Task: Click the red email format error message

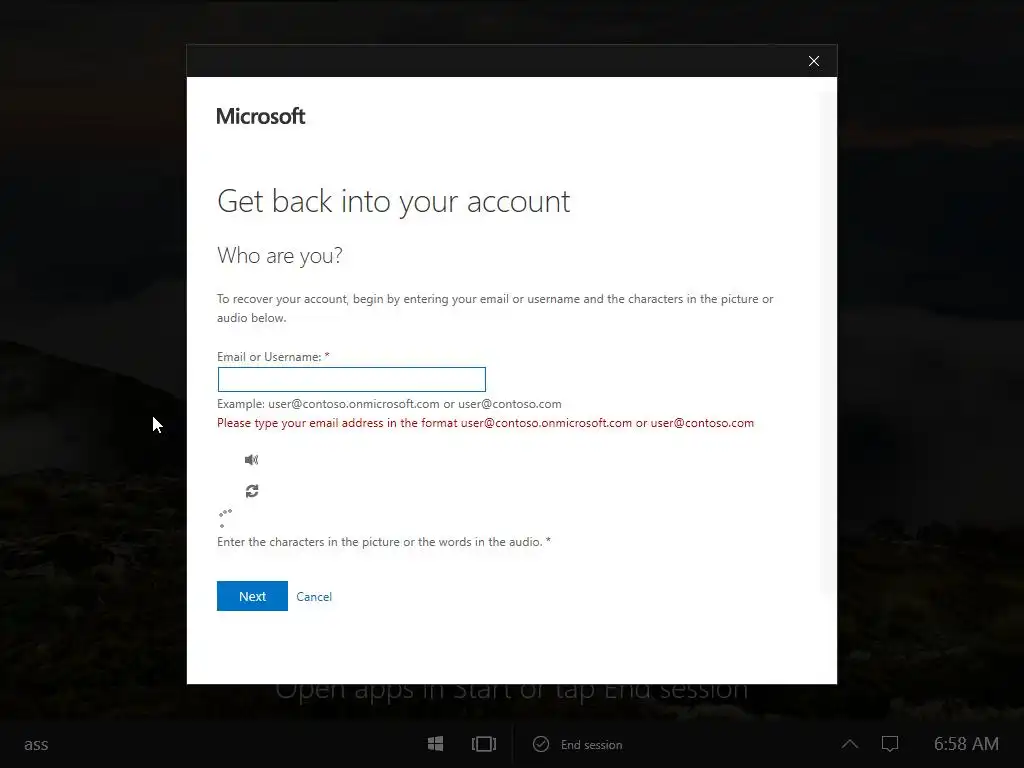Action: 485,423
